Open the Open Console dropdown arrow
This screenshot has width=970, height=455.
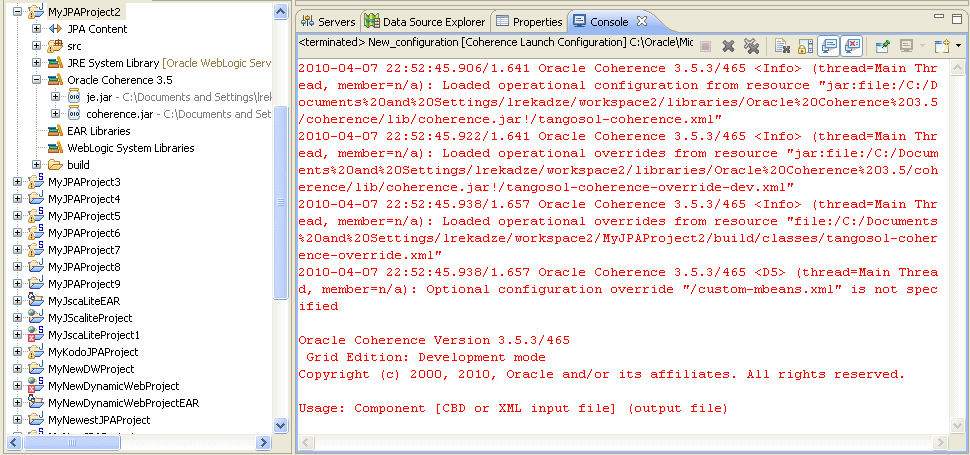[958, 46]
